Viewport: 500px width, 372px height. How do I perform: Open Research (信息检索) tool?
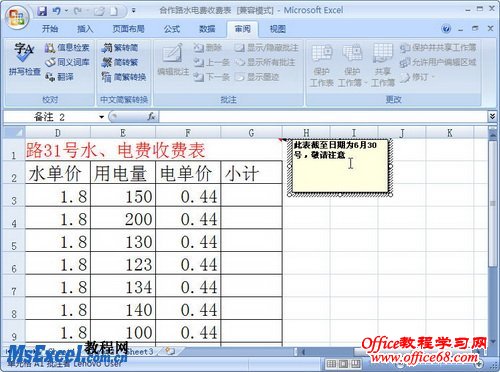click(x=67, y=48)
